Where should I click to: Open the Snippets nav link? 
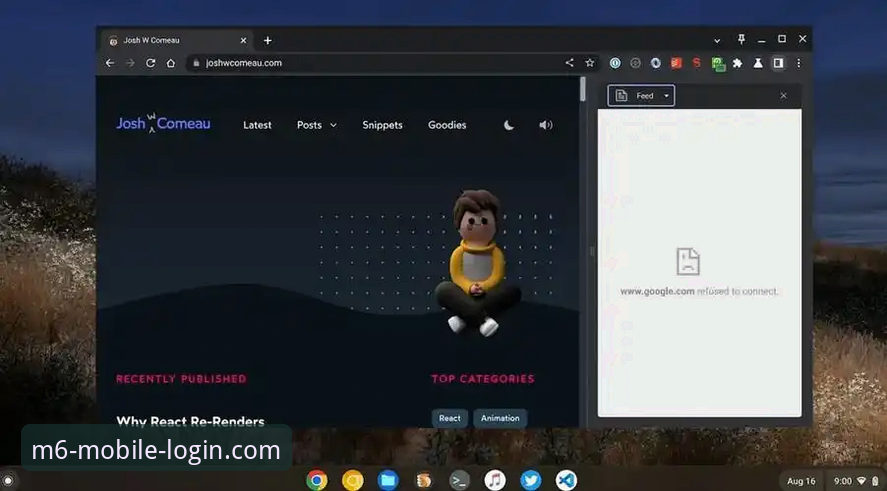(382, 125)
